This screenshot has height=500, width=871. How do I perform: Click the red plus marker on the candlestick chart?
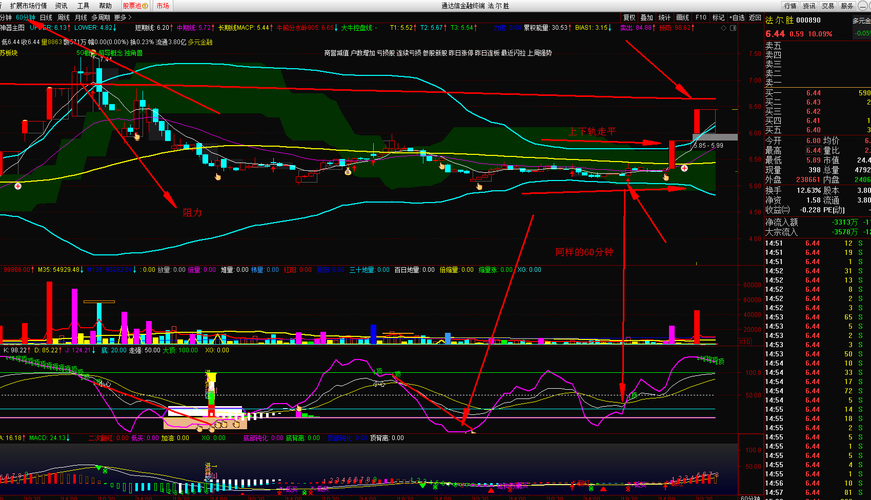pyautogui.click(x=685, y=167)
